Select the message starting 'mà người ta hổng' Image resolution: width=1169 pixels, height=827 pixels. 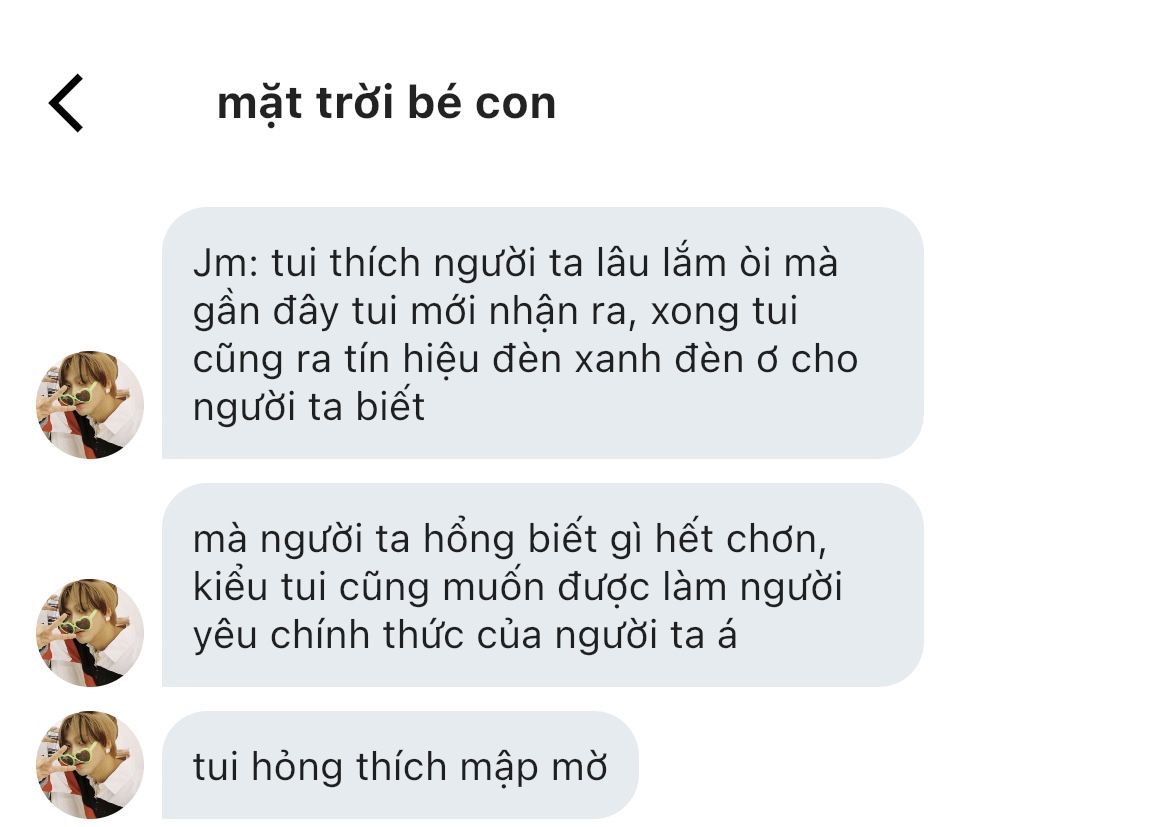(x=543, y=585)
